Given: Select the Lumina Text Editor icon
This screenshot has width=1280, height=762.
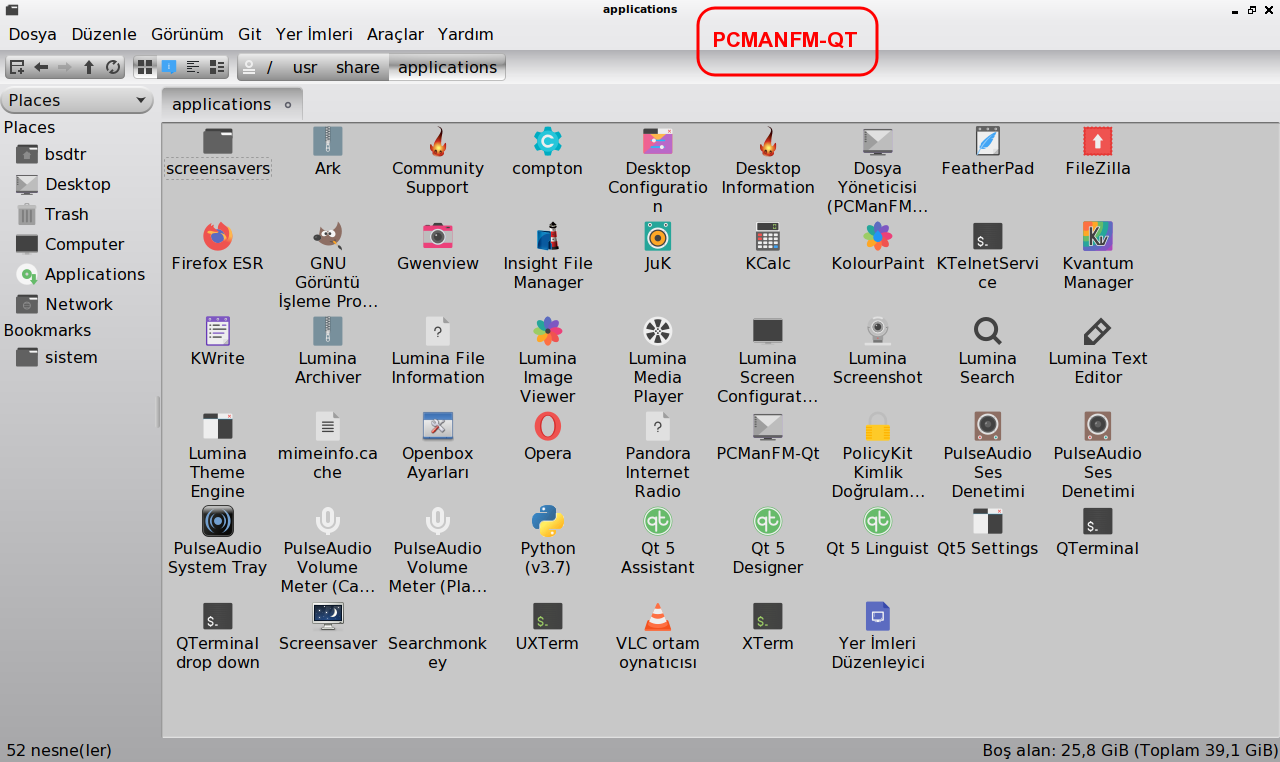Looking at the screenshot, I should click(x=1097, y=331).
